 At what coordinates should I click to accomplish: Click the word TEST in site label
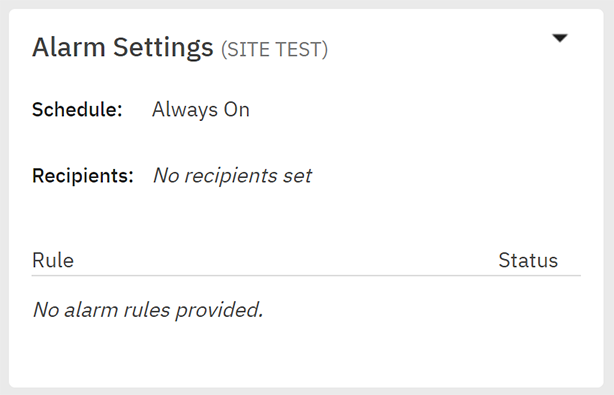(x=300, y=50)
